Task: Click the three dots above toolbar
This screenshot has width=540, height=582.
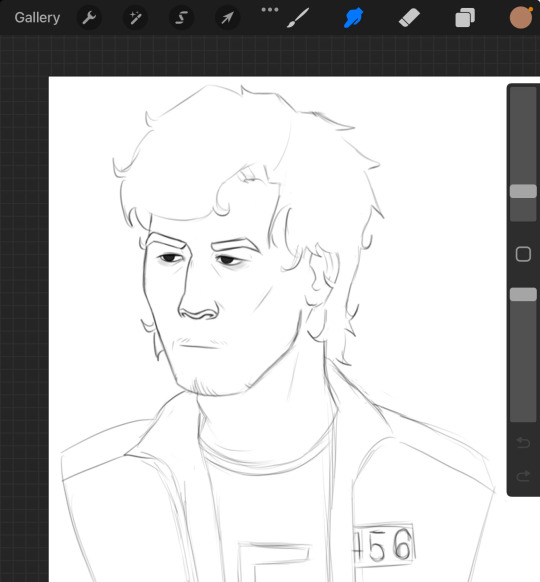Action: click(270, 10)
